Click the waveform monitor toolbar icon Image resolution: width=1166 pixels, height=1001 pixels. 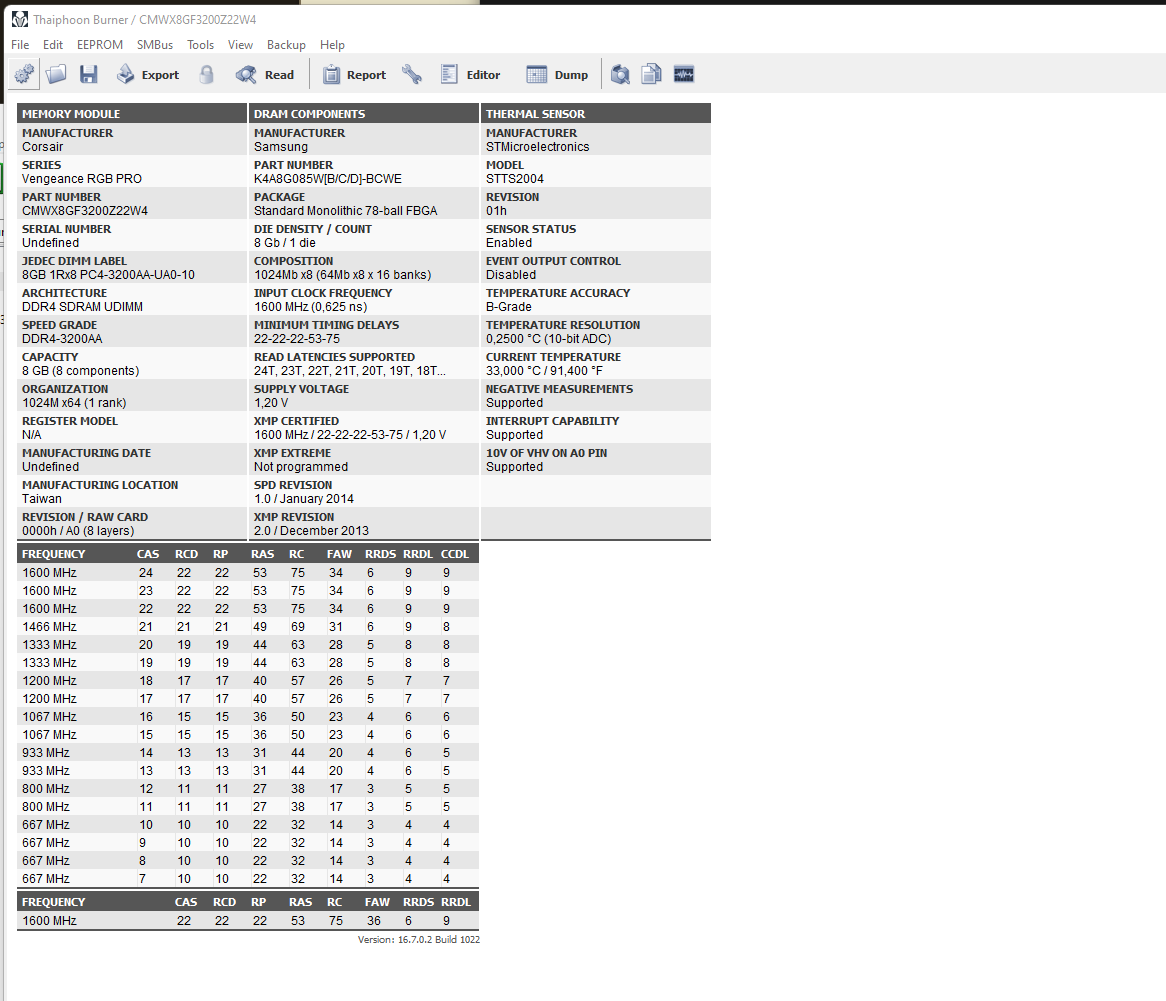[684, 74]
